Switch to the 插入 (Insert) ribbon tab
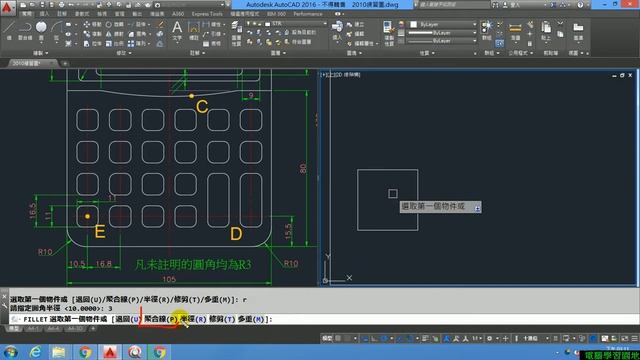The width and height of the screenshot is (640, 360). [44, 14]
